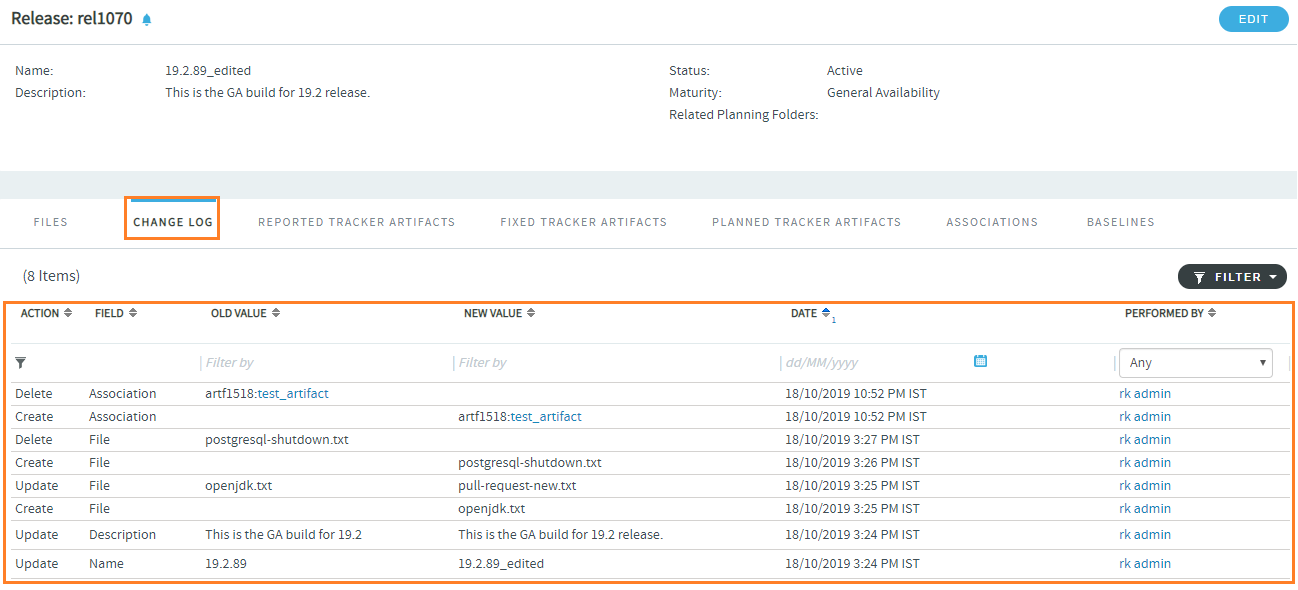Image resolution: width=1298 pixels, height=590 pixels.
Task: Click the bell notification icon beside rel1070
Action: 147,19
